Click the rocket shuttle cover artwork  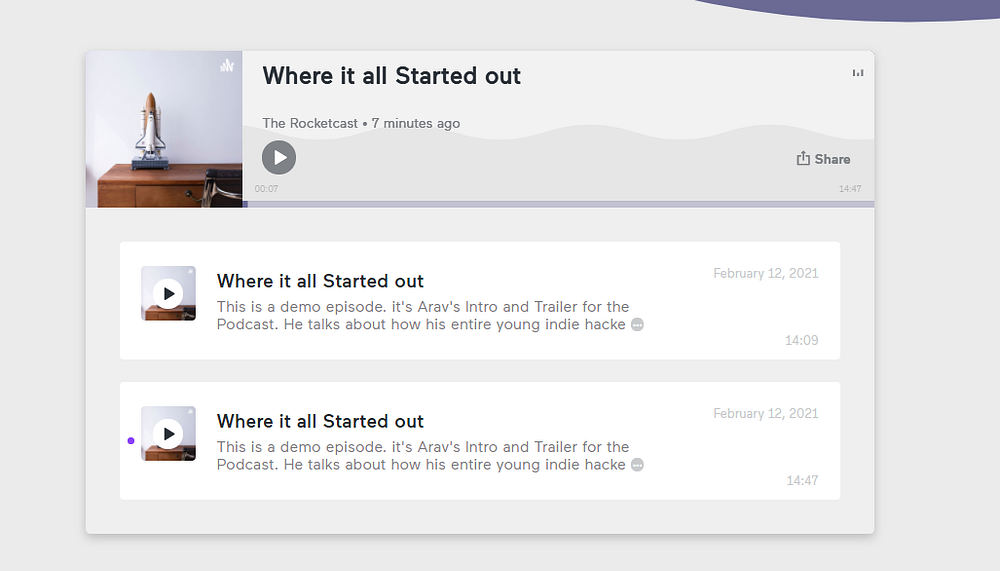(164, 130)
